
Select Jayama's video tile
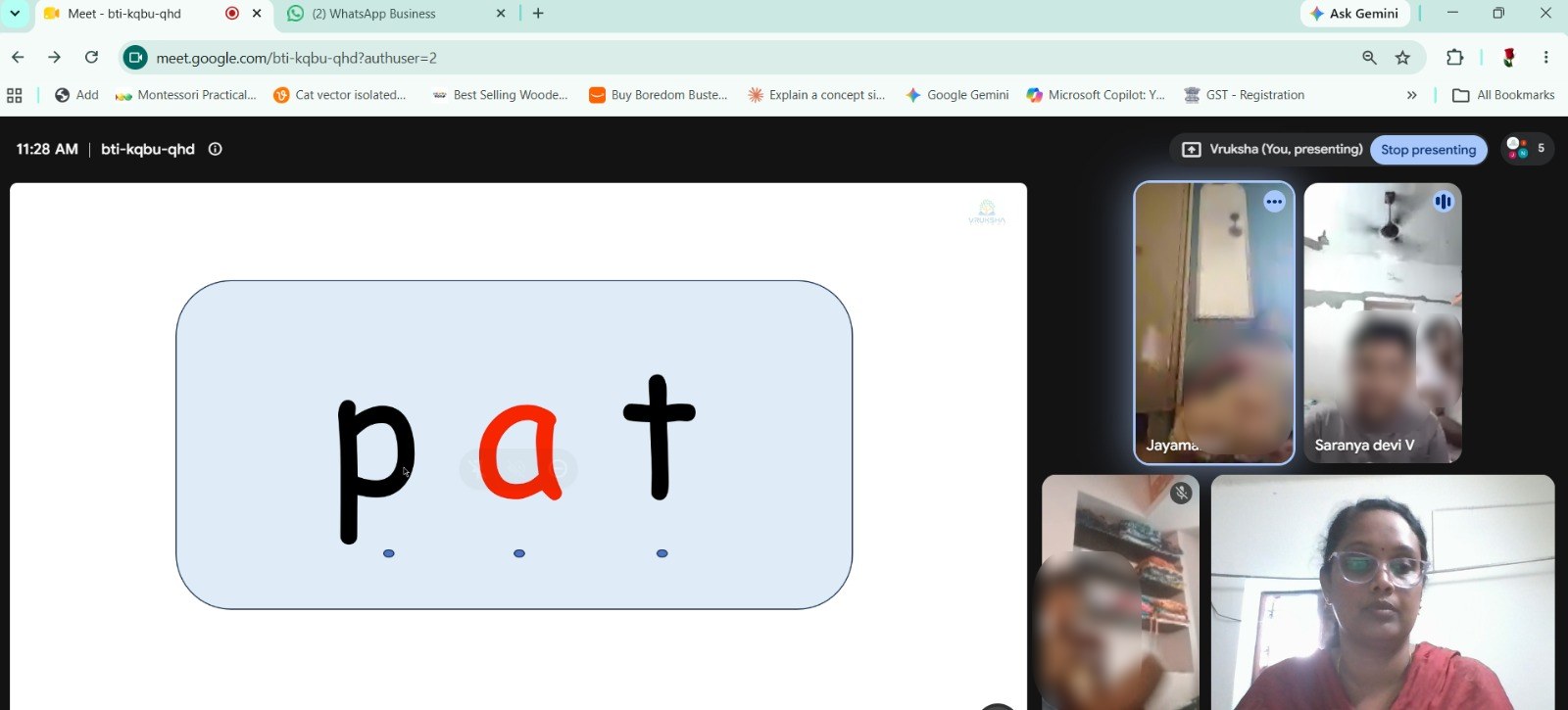pyautogui.click(x=1214, y=323)
